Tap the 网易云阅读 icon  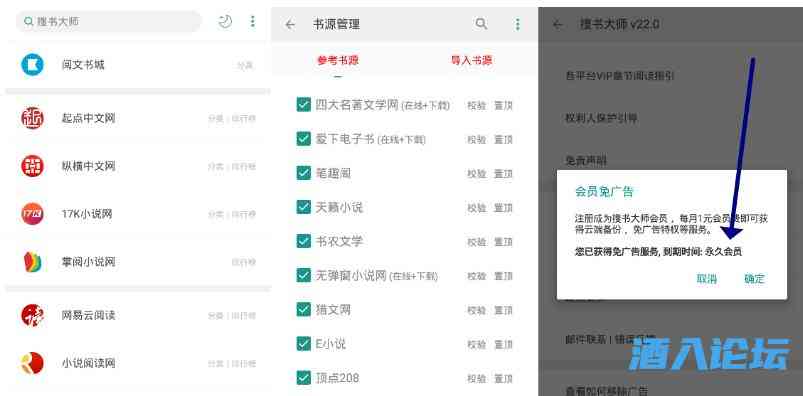pyautogui.click(x=32, y=315)
